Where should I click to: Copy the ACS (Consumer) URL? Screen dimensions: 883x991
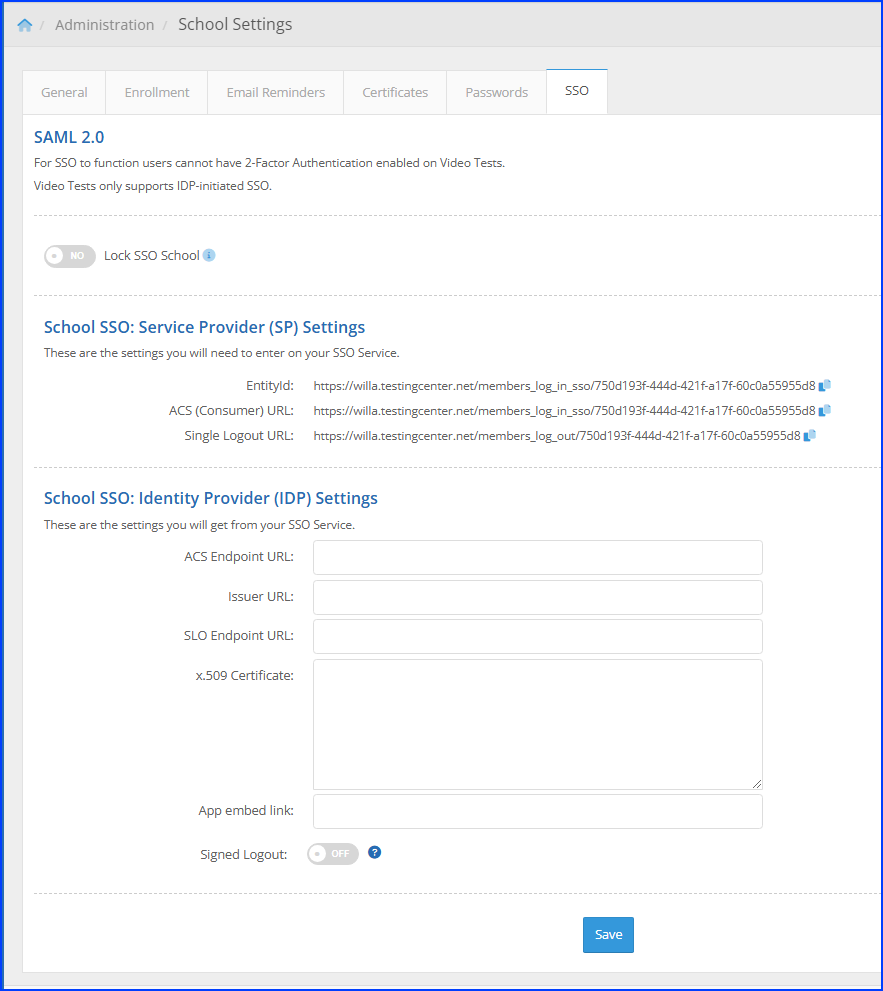pos(825,410)
